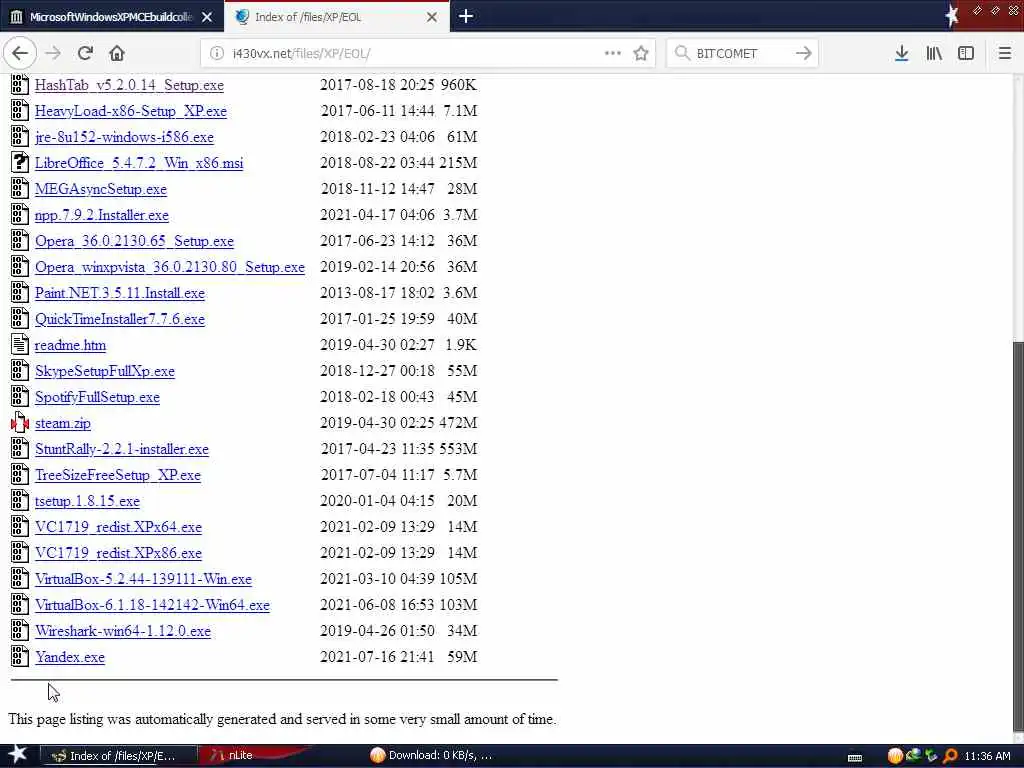Download MEGAsyncSetup.exe
The height and width of the screenshot is (768, 1024).
pos(101,189)
